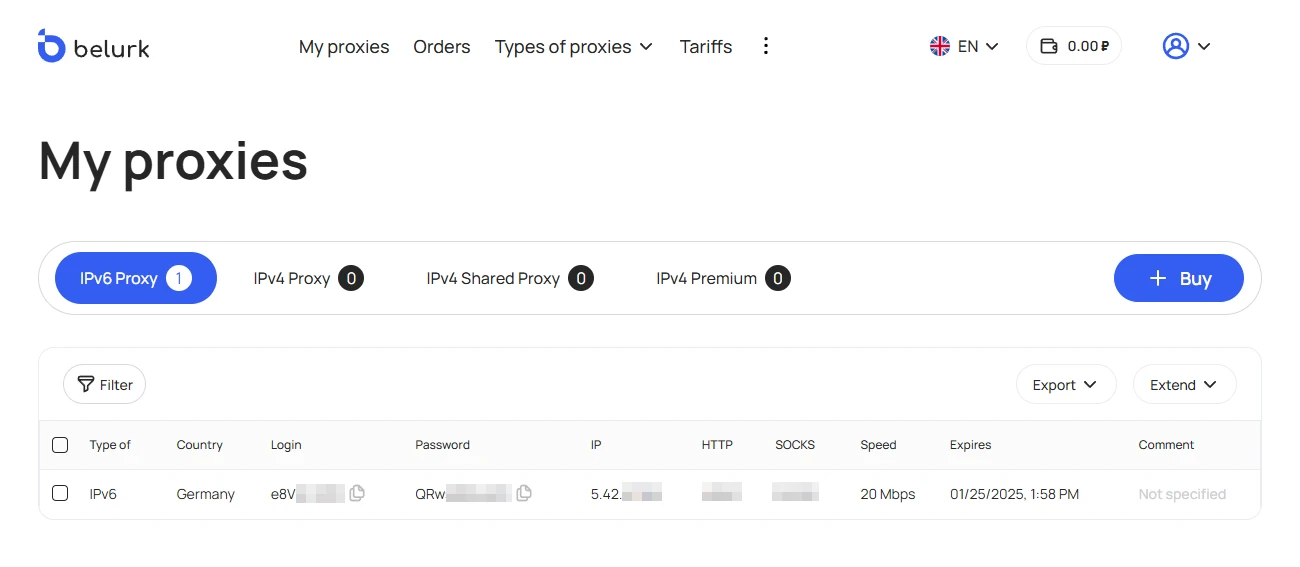The image size is (1300, 567).
Task: Open the user account profile icon
Action: (1176, 46)
